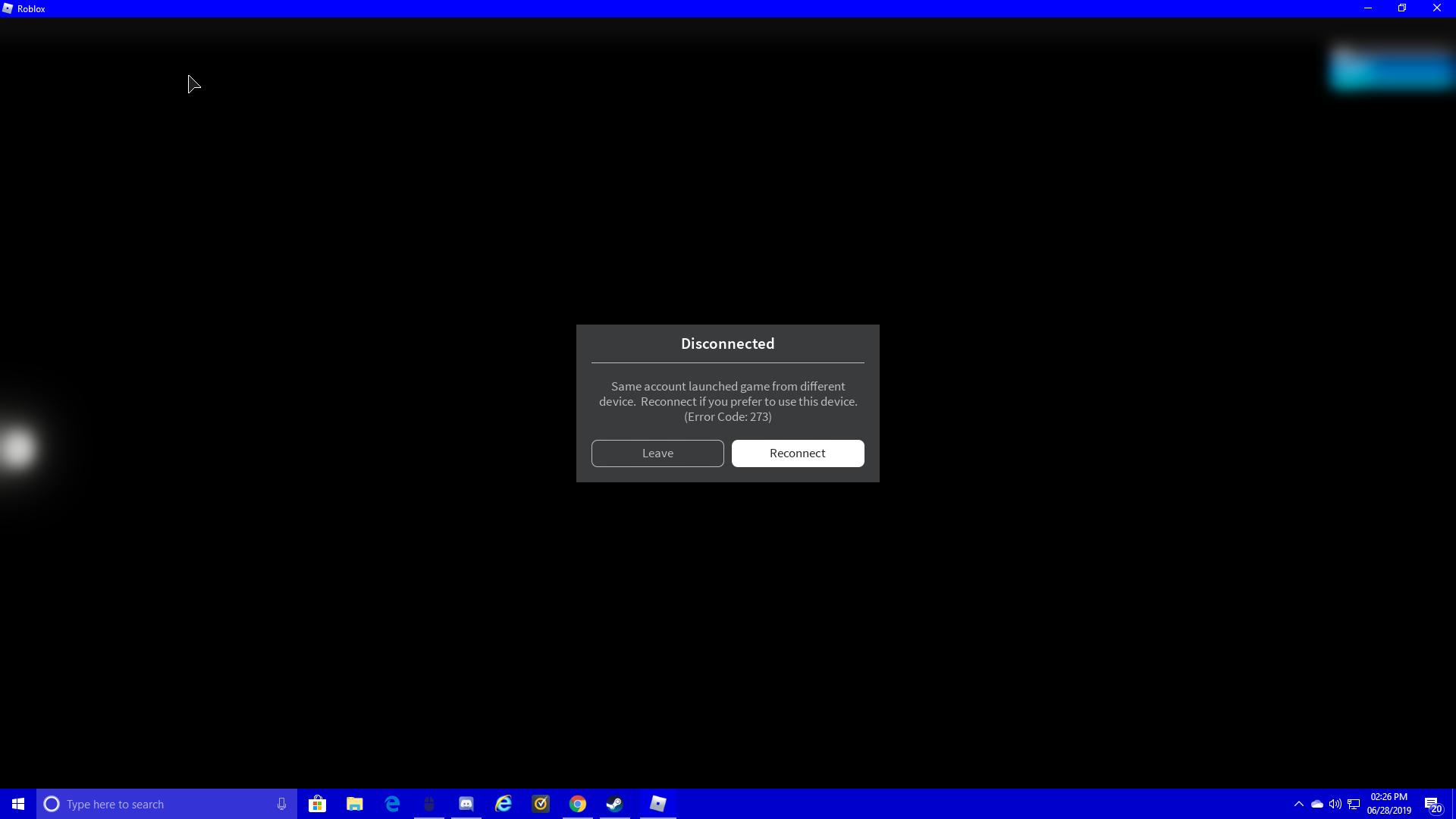Open the network status tray icon
This screenshot has height=819, width=1456.
click(1354, 804)
